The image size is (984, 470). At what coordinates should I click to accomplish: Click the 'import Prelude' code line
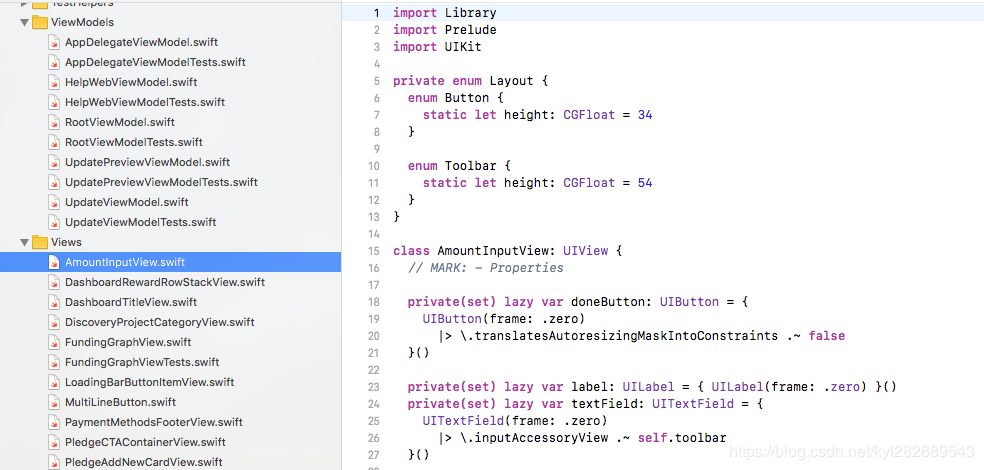click(444, 30)
